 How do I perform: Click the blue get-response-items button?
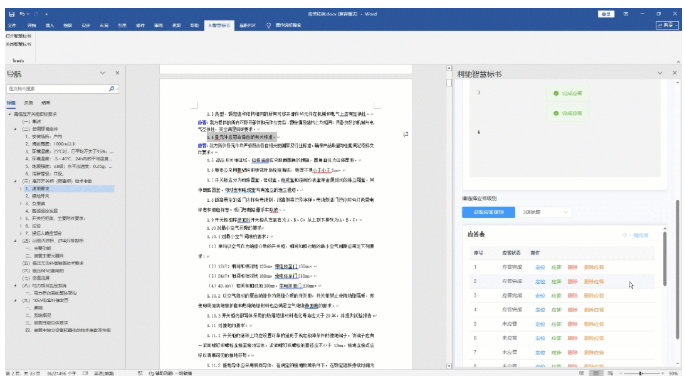pos(489,212)
